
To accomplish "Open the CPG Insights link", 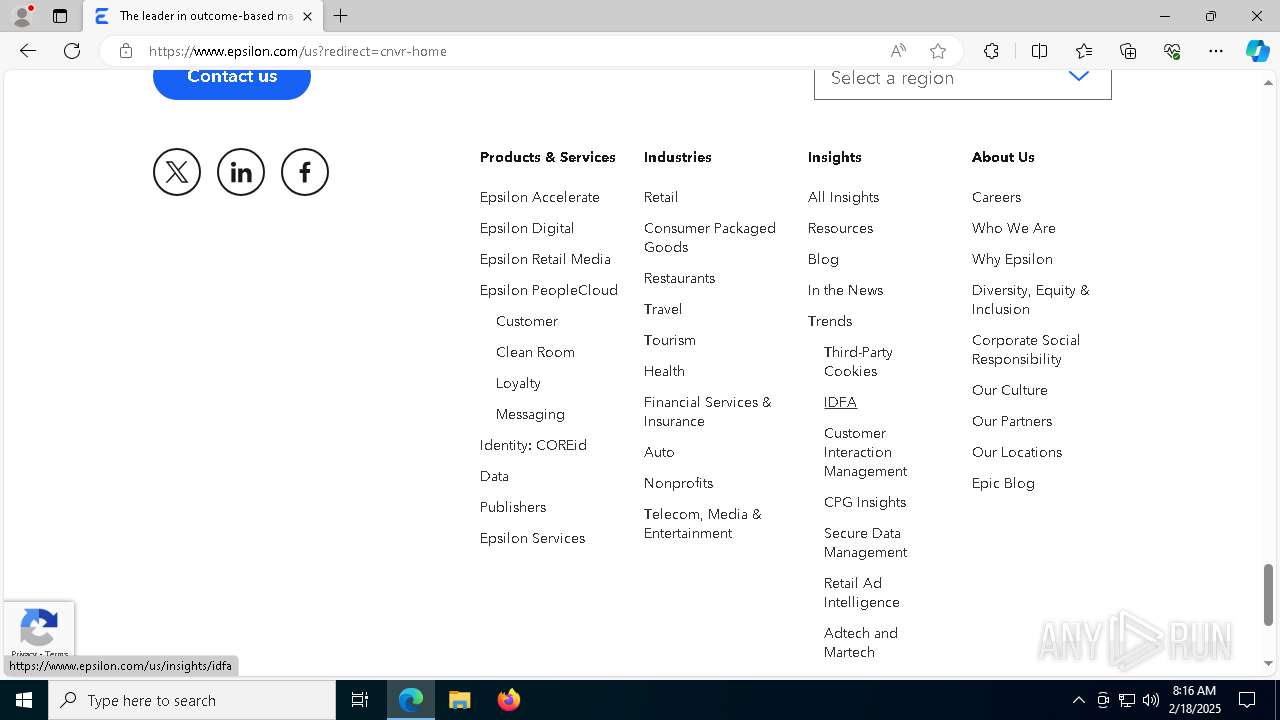I will tap(865, 502).
